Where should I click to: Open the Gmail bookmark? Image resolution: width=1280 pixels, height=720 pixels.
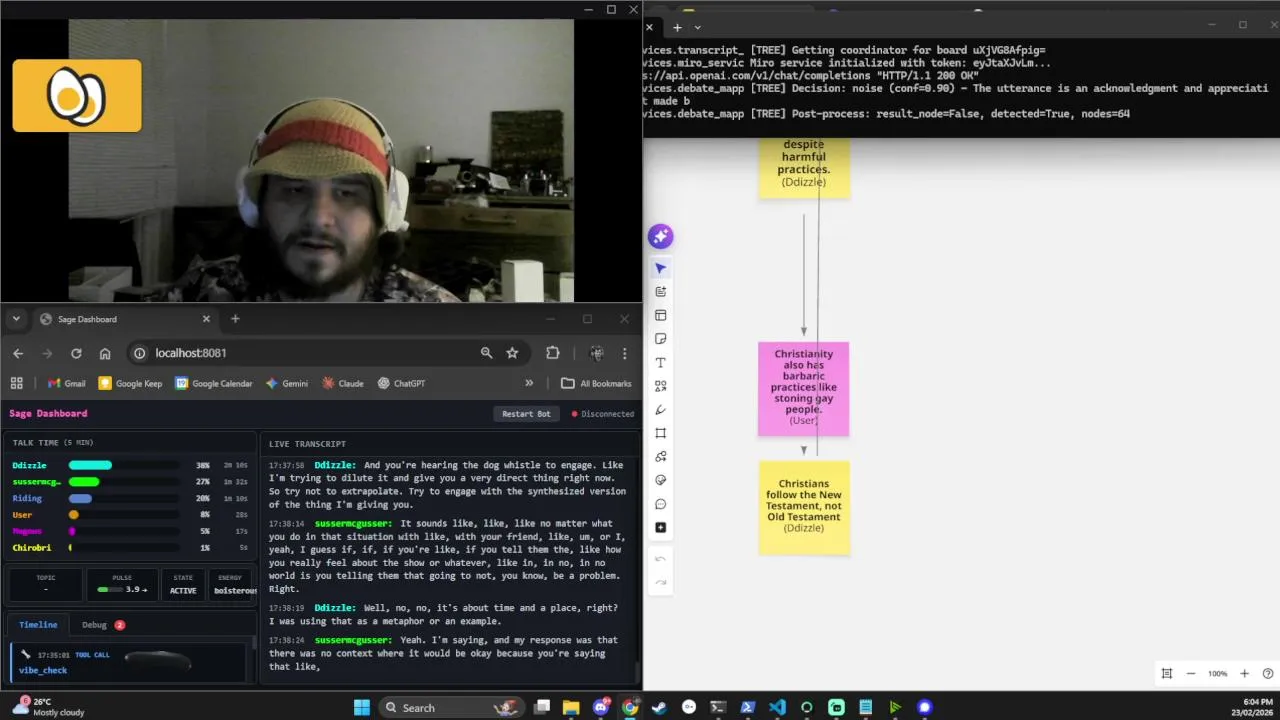pyautogui.click(x=67, y=383)
